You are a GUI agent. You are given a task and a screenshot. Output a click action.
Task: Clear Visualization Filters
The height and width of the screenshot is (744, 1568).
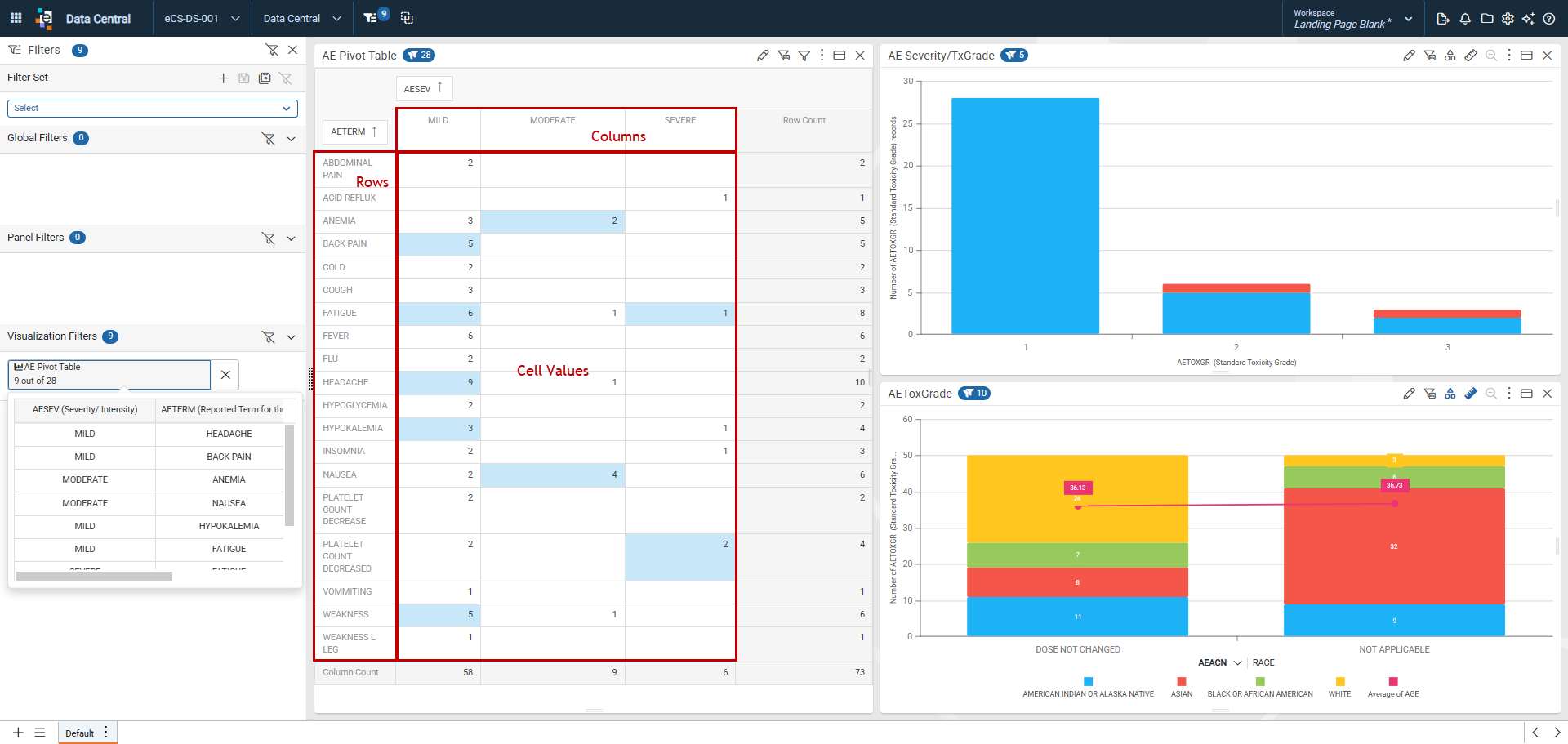coord(268,337)
